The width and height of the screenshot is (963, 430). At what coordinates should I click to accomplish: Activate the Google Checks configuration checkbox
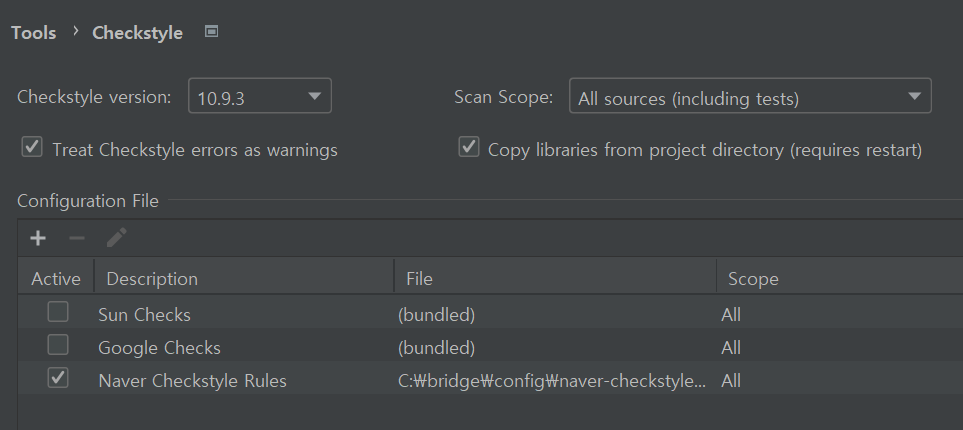58,345
